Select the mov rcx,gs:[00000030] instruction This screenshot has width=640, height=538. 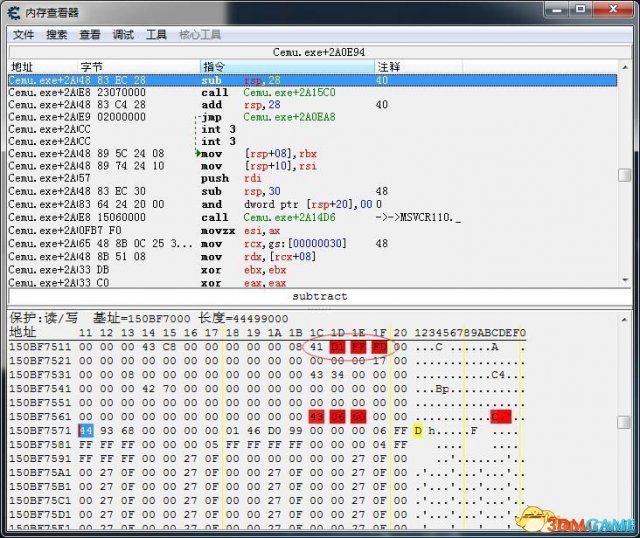point(313,244)
